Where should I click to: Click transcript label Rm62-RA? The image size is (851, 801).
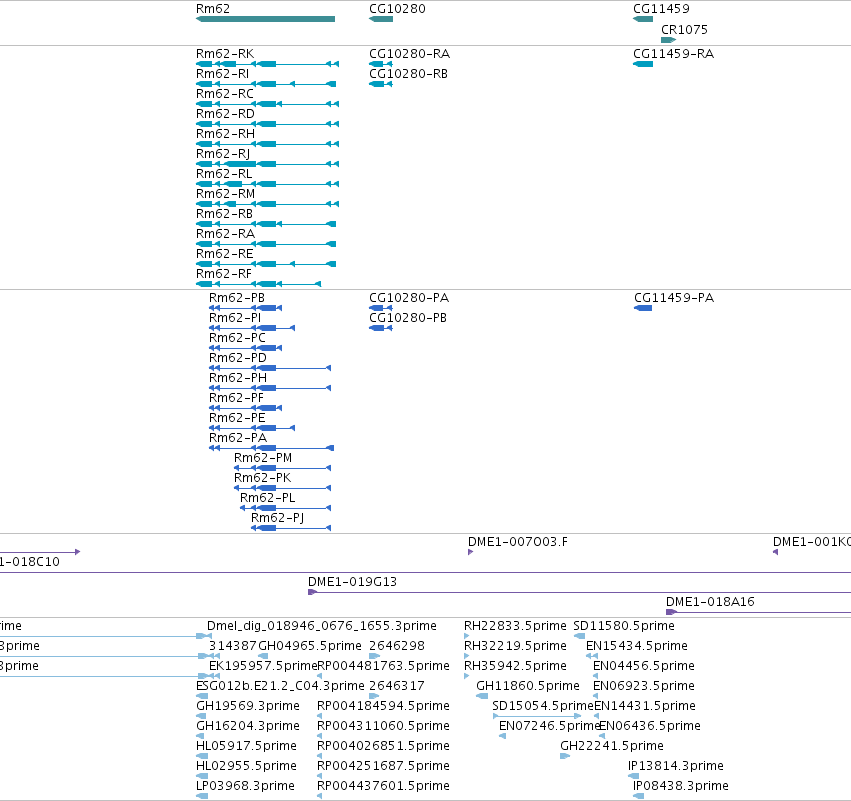tap(225, 234)
